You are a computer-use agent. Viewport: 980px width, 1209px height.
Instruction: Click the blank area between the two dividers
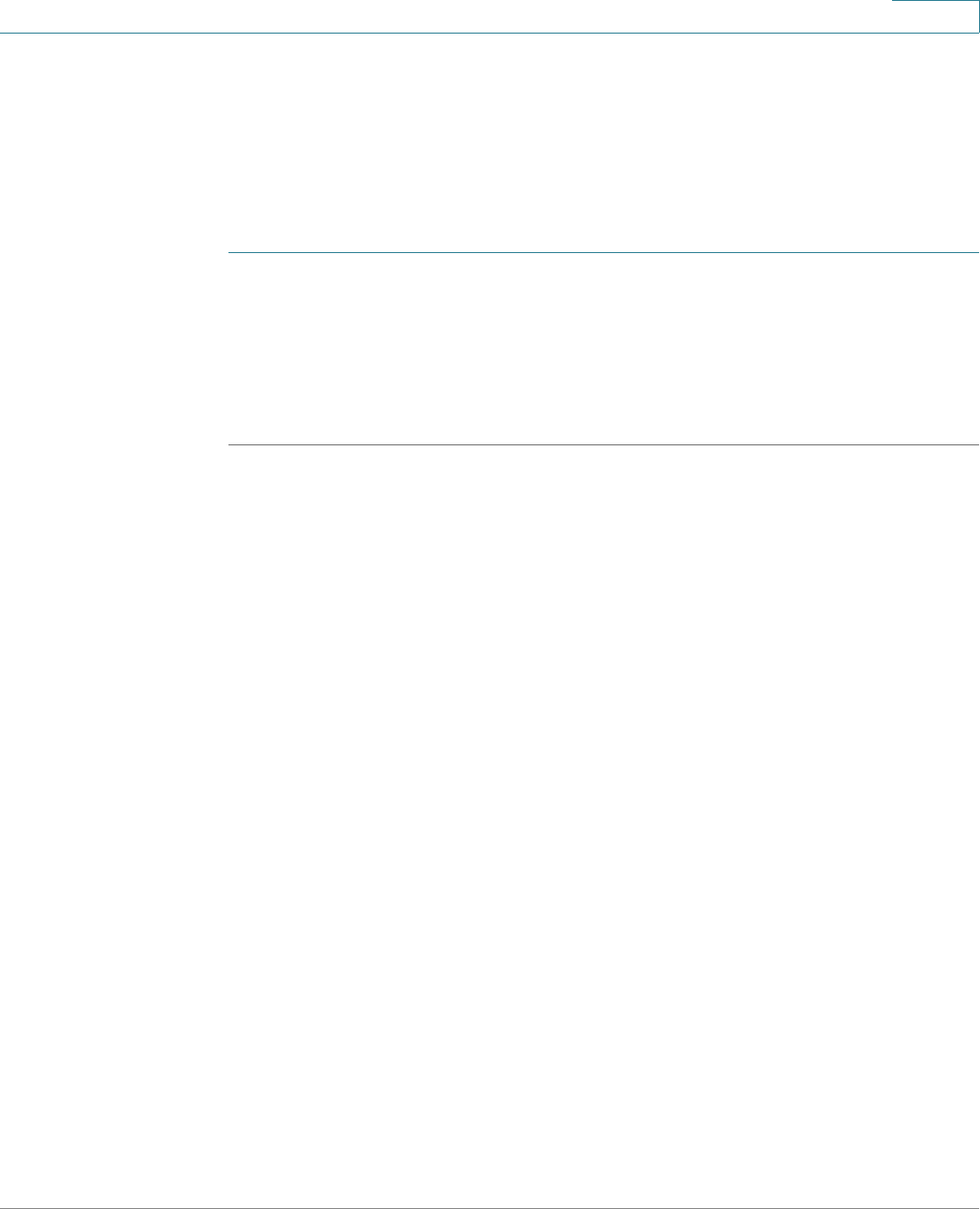(x=604, y=348)
